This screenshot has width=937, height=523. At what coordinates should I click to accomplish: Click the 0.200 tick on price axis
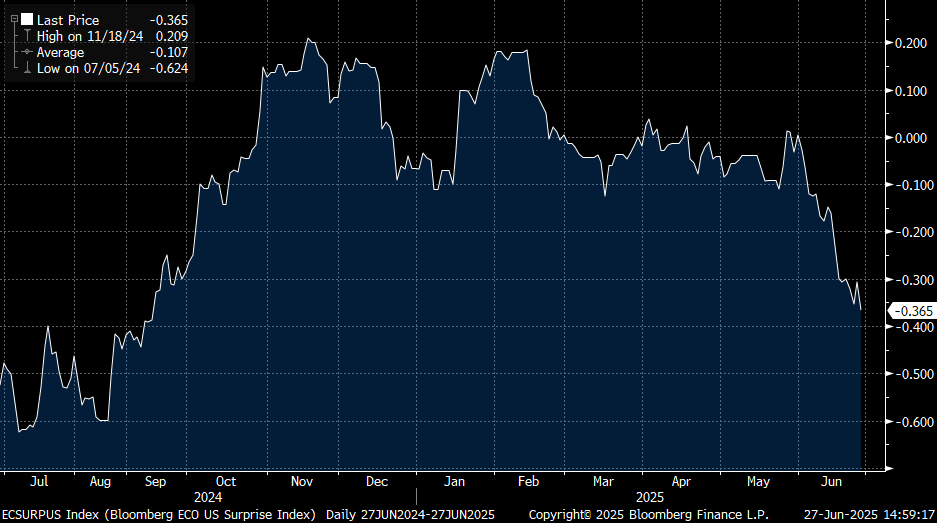tap(910, 43)
